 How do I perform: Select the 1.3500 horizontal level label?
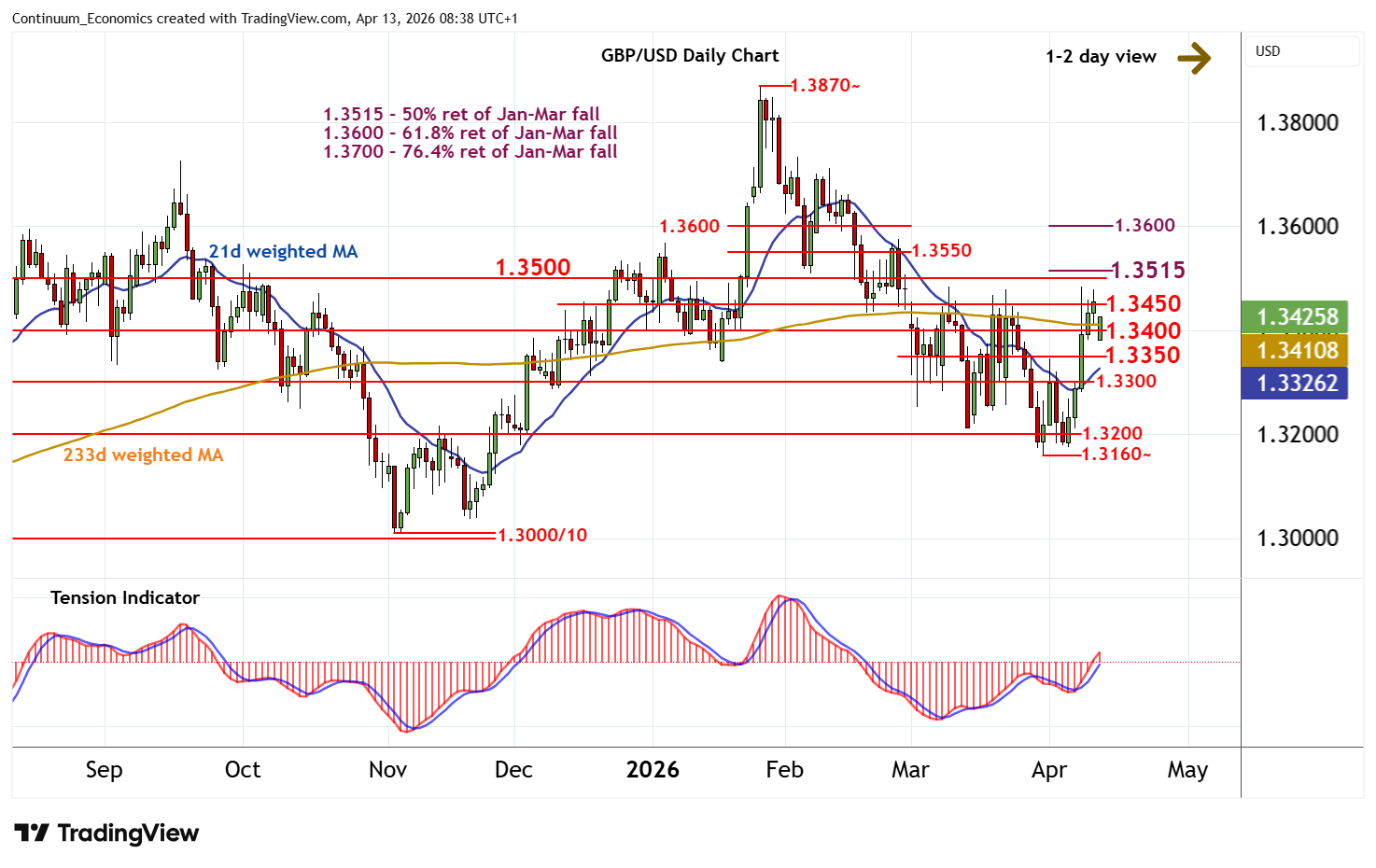click(x=532, y=268)
